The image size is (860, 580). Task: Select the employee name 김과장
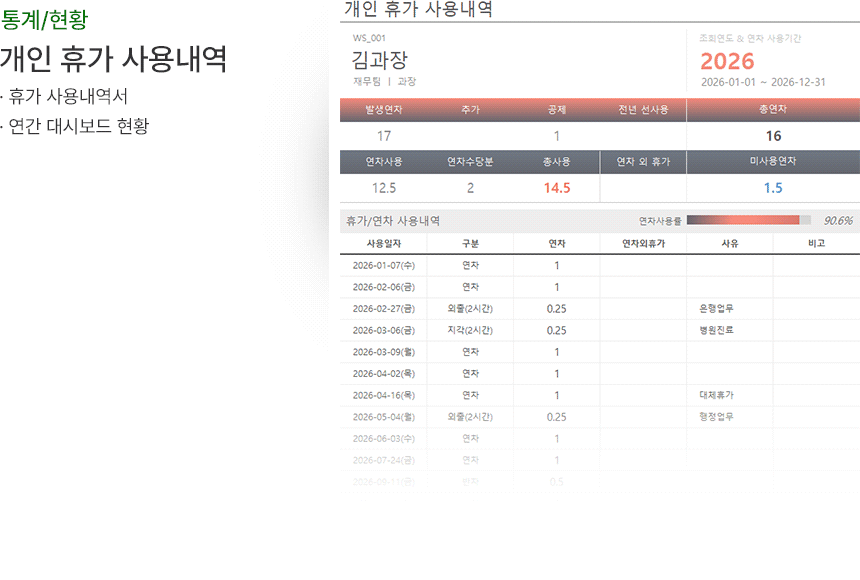coord(380,60)
